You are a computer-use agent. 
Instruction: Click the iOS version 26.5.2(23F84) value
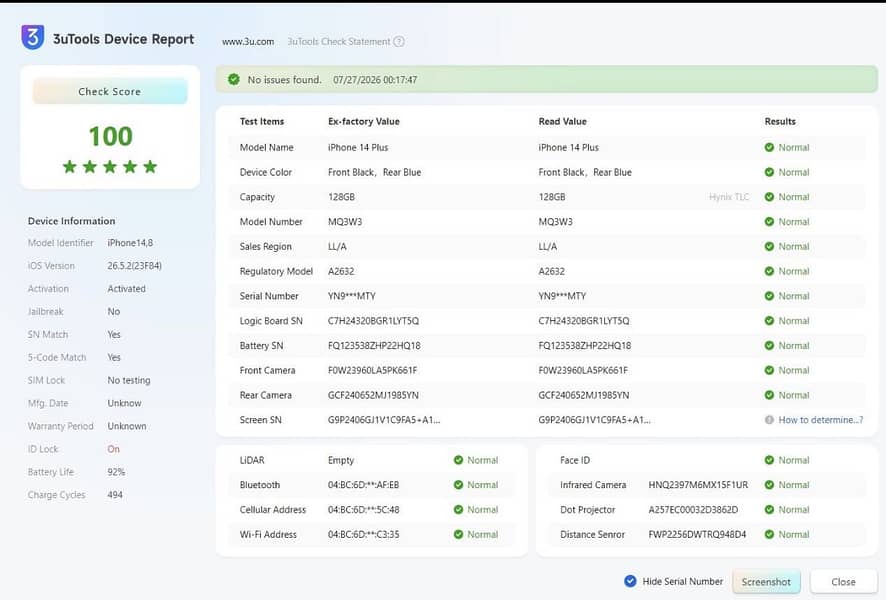click(x=134, y=266)
